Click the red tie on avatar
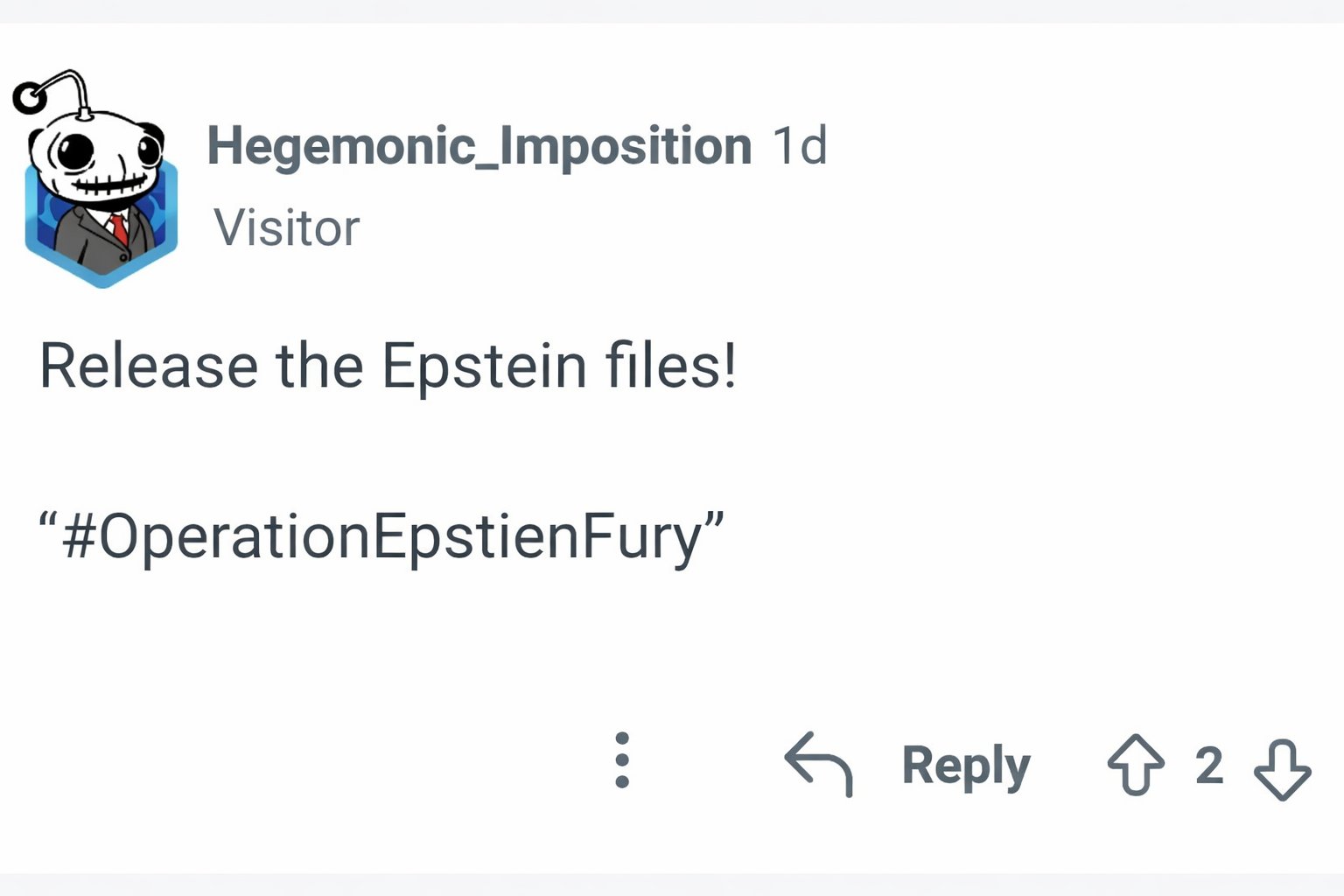1344x896 pixels. tap(118, 228)
